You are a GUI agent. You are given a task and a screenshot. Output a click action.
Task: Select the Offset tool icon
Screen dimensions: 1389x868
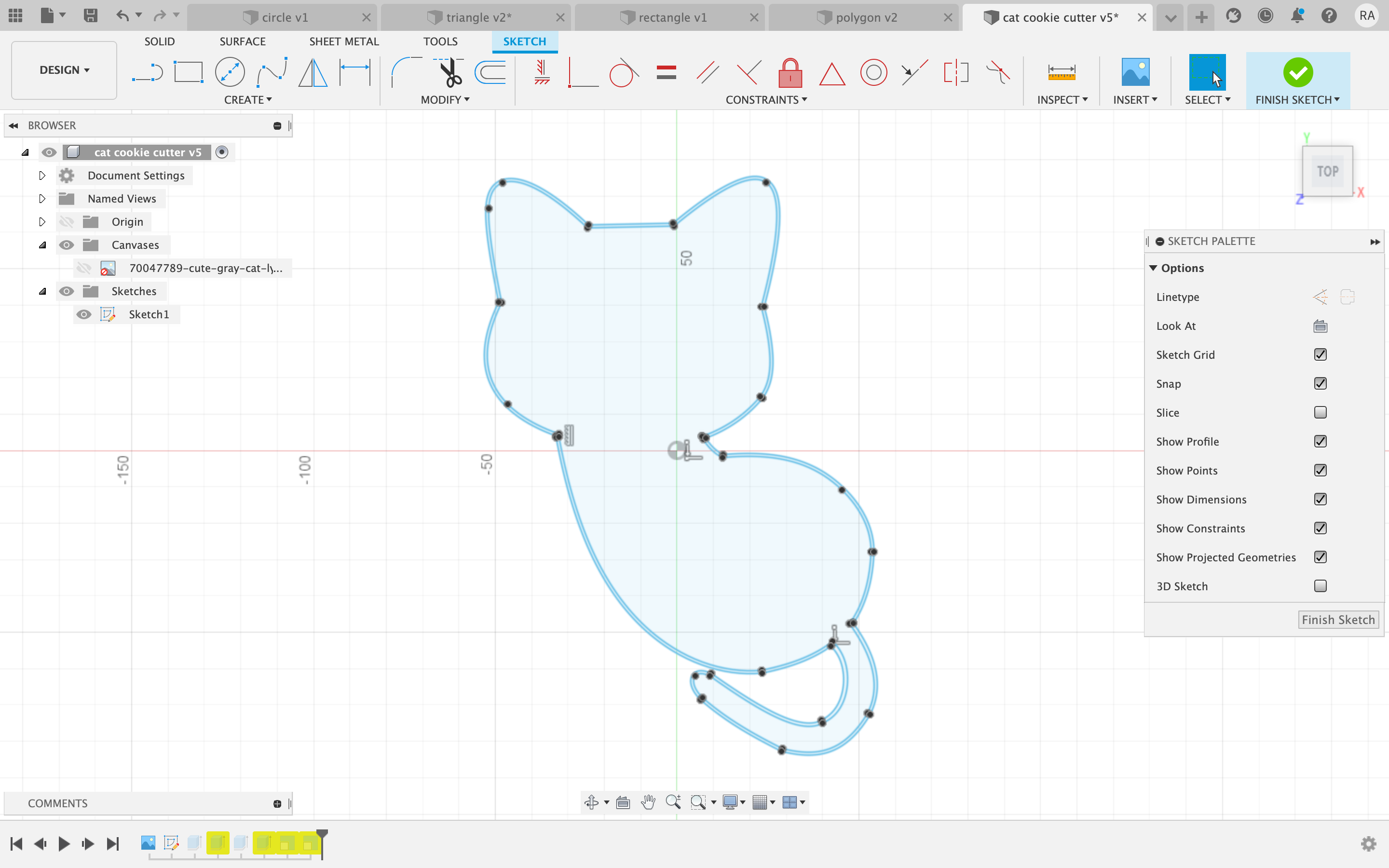coord(490,73)
